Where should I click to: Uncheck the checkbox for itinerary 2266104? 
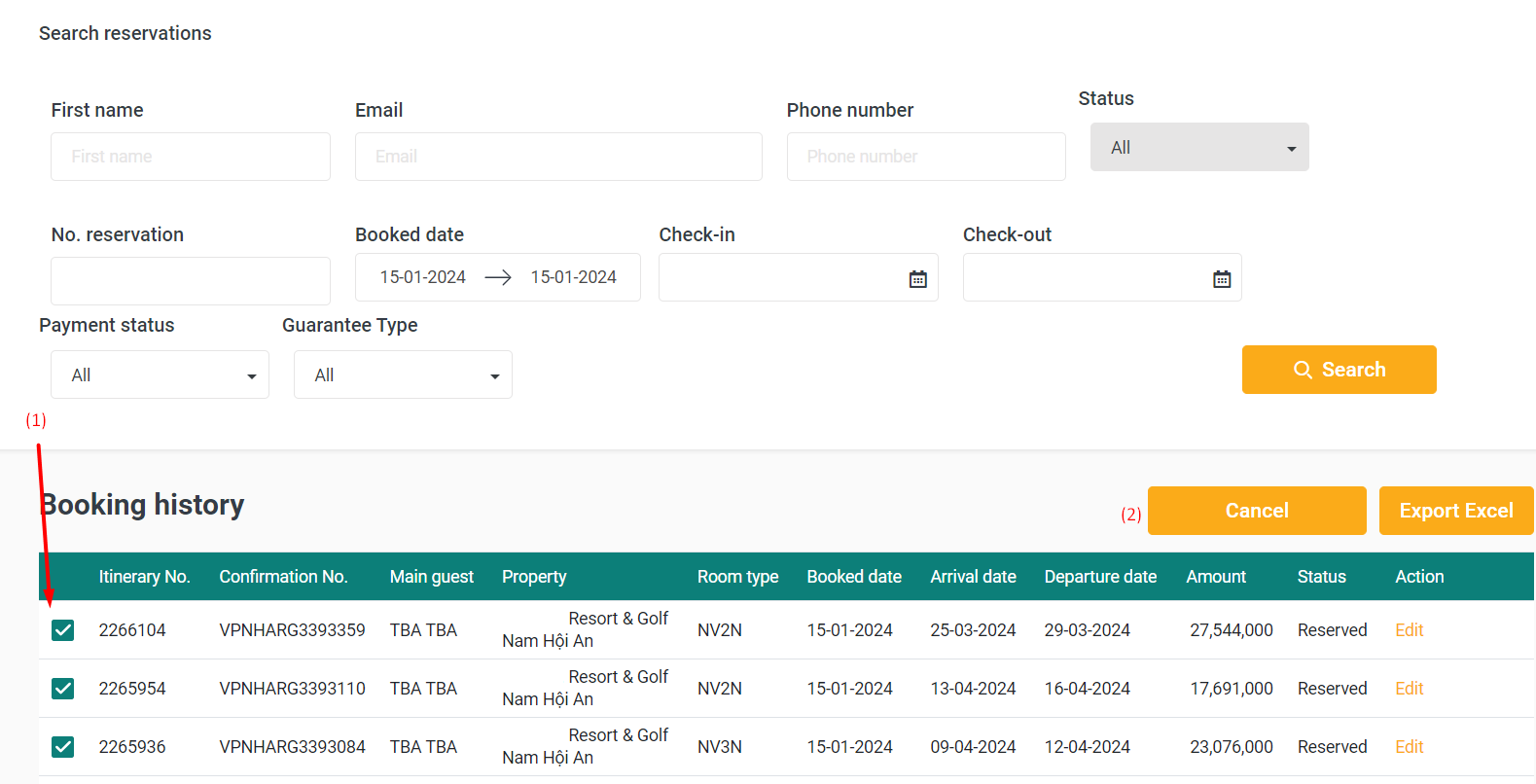[x=63, y=630]
